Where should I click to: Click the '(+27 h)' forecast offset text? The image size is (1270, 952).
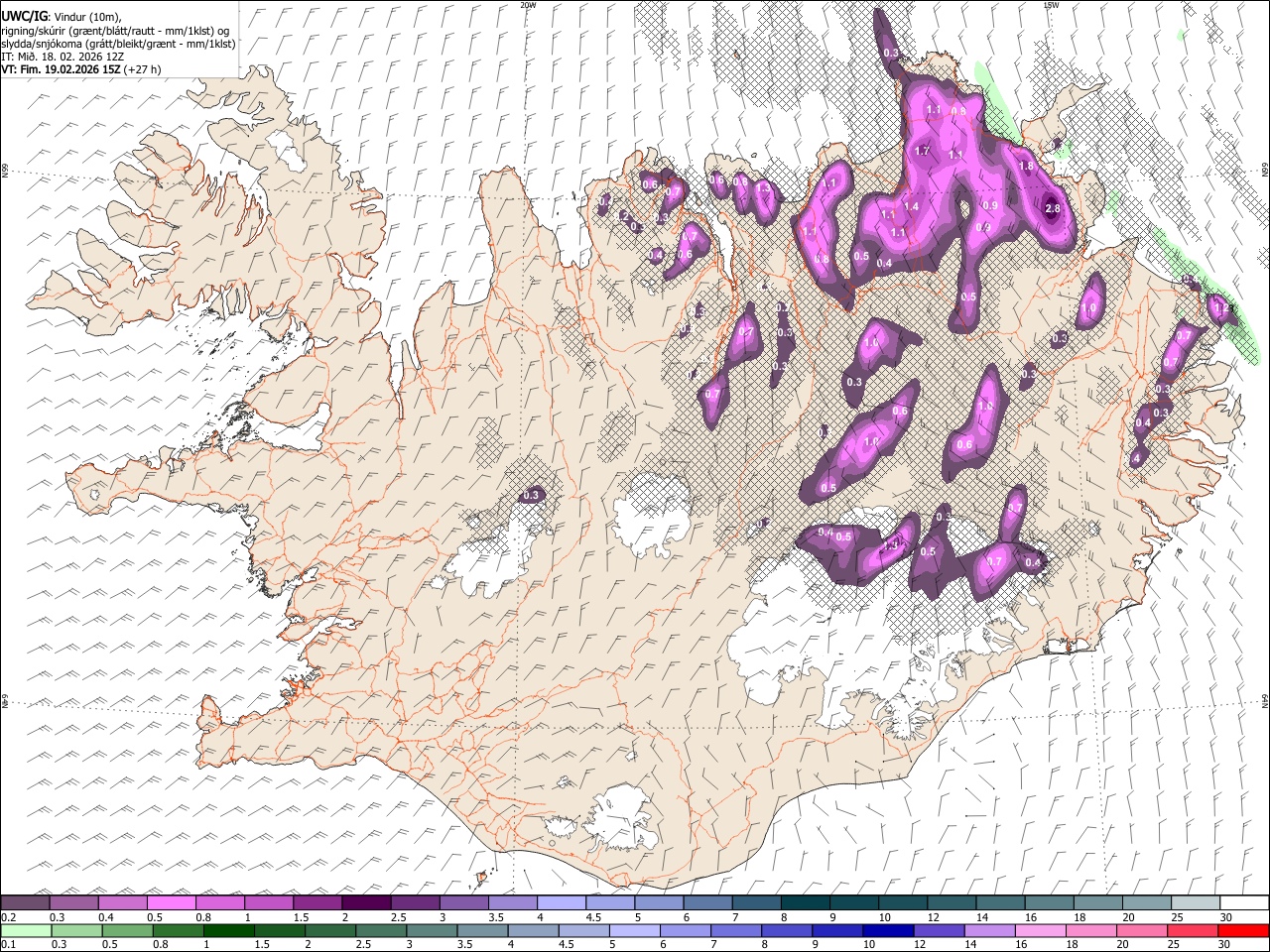click(143, 69)
